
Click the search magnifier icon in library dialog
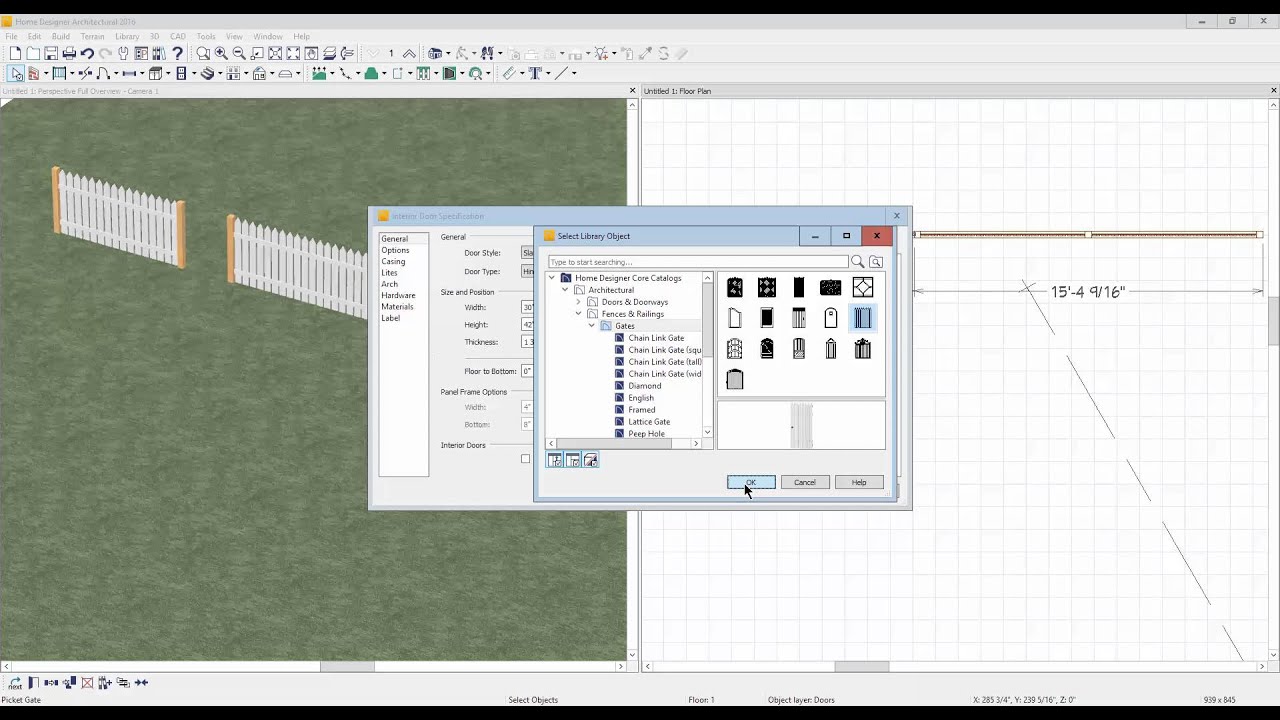tap(857, 262)
